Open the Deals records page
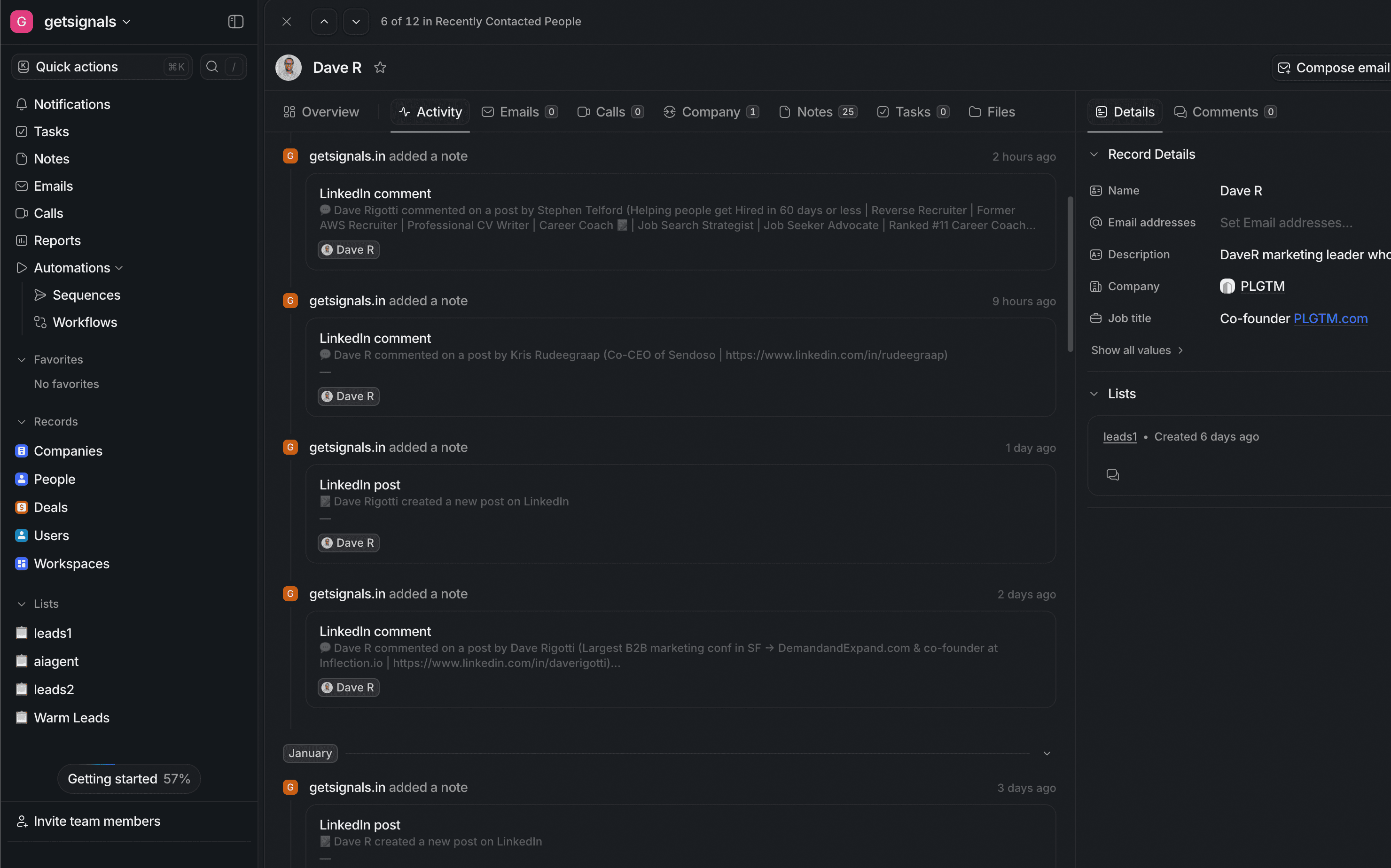Image resolution: width=1391 pixels, height=868 pixels. point(51,507)
